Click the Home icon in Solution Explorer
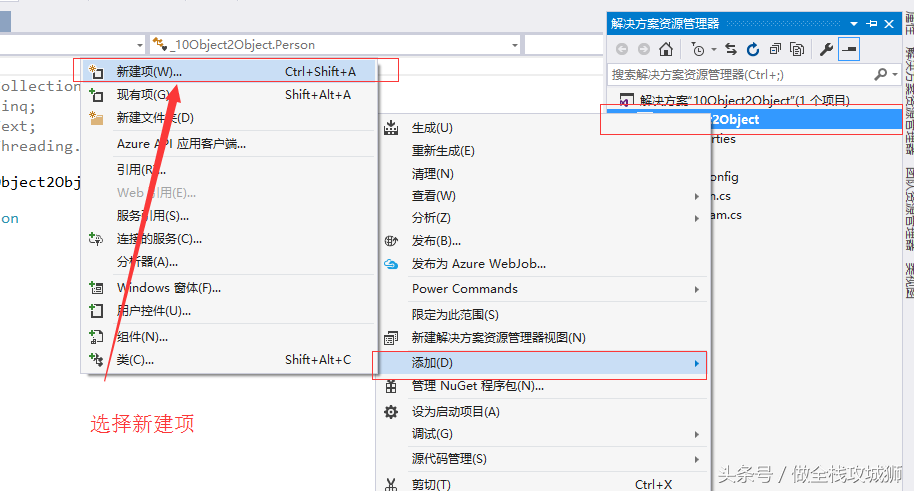This screenshot has height=491, width=914. (x=666, y=50)
